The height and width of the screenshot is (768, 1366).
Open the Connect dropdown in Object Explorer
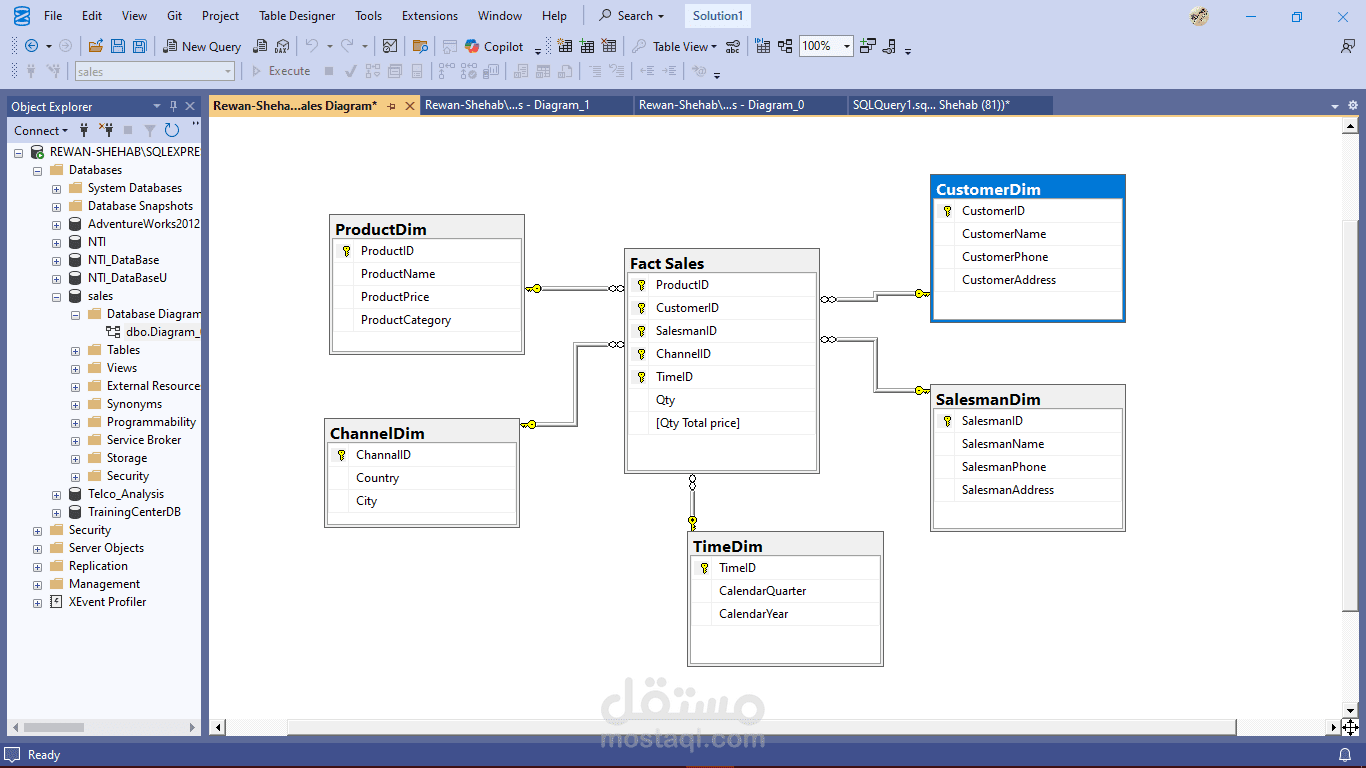pos(40,130)
